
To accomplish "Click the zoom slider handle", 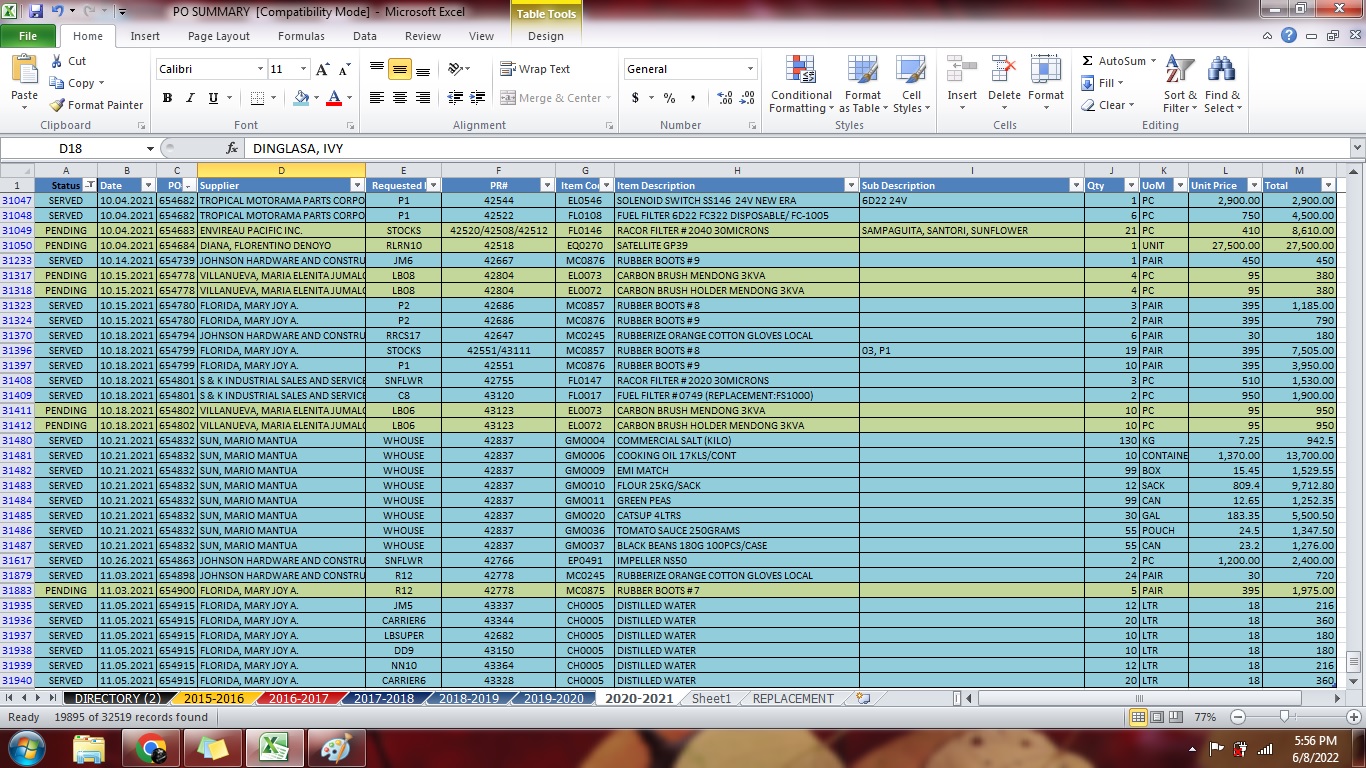I will 1283,717.
